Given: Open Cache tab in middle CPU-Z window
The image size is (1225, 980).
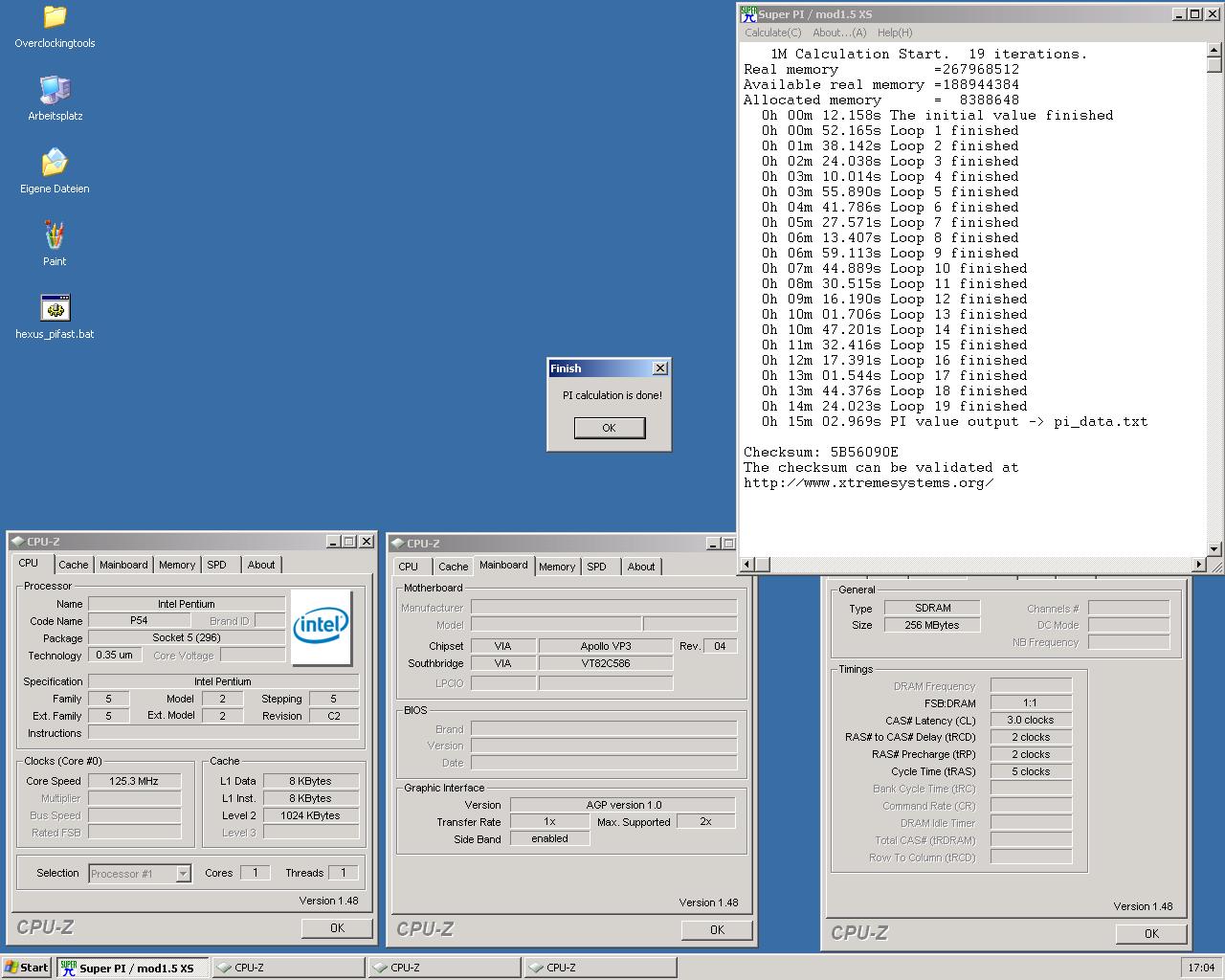Looking at the screenshot, I should (x=454, y=567).
